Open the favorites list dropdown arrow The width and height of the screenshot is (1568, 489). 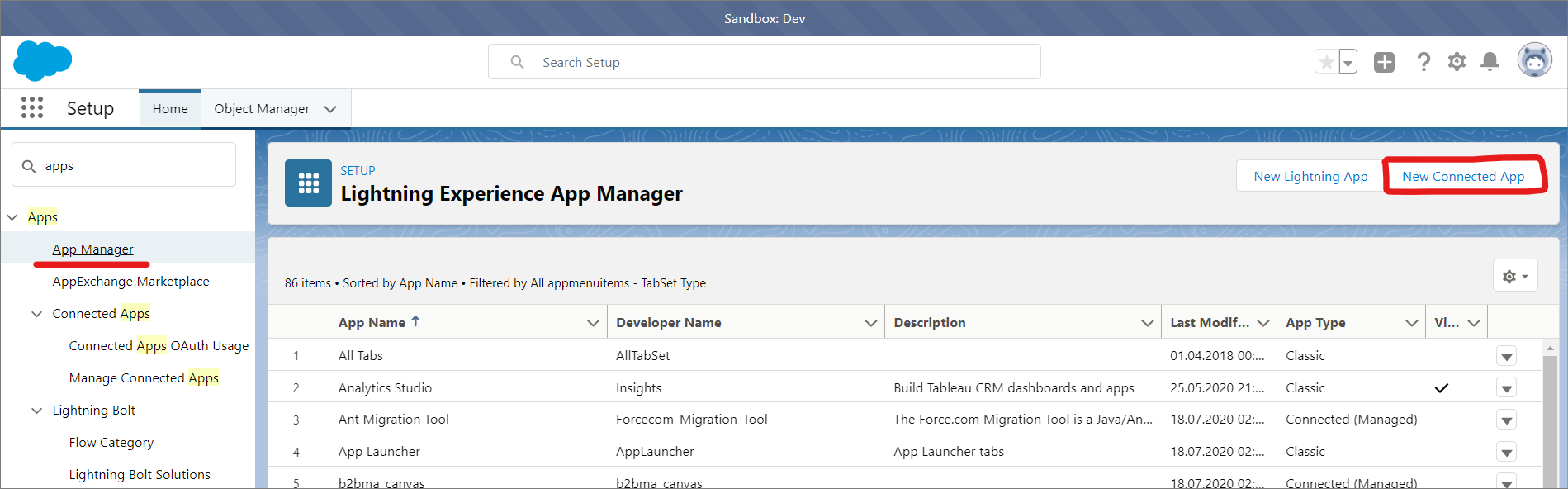coord(1348,62)
